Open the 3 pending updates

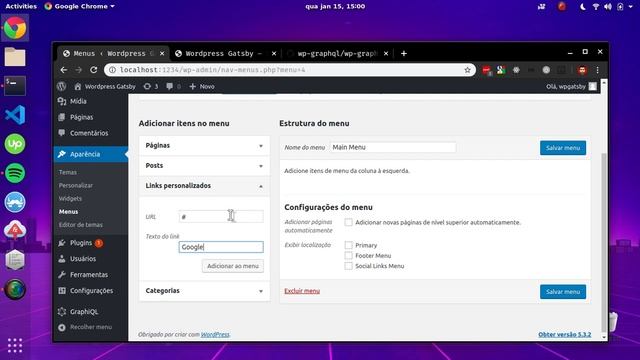151,86
